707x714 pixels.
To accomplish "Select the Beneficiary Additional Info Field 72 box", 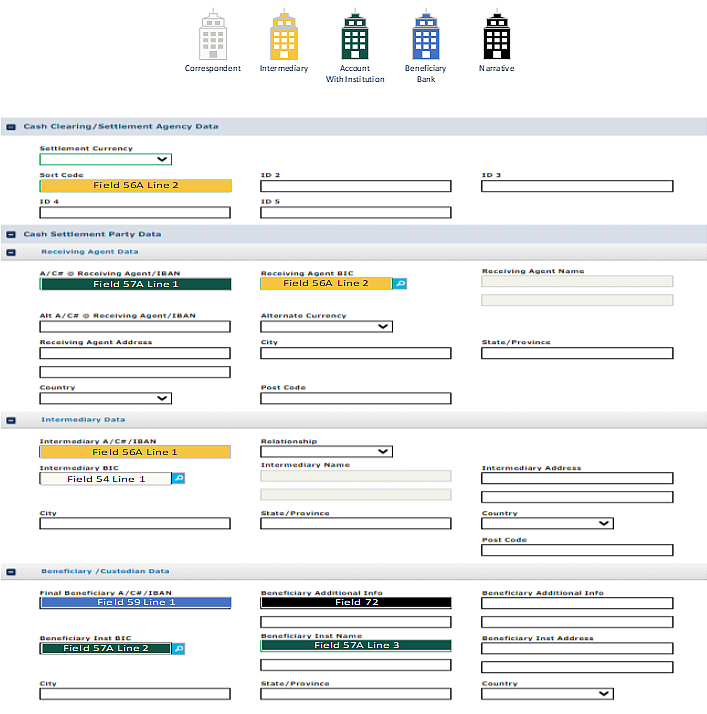I will (355, 603).
